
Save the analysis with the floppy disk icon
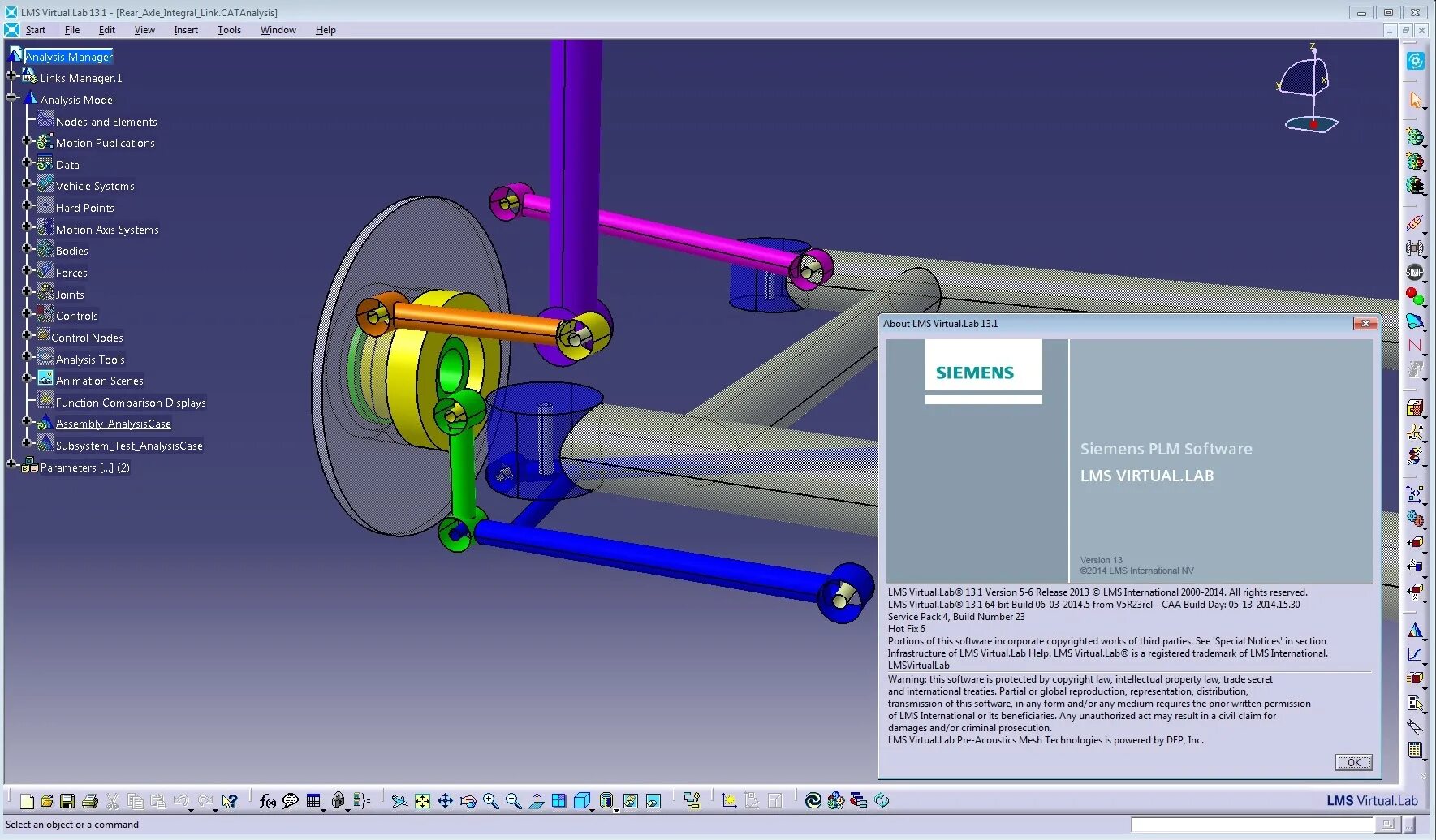click(67, 801)
